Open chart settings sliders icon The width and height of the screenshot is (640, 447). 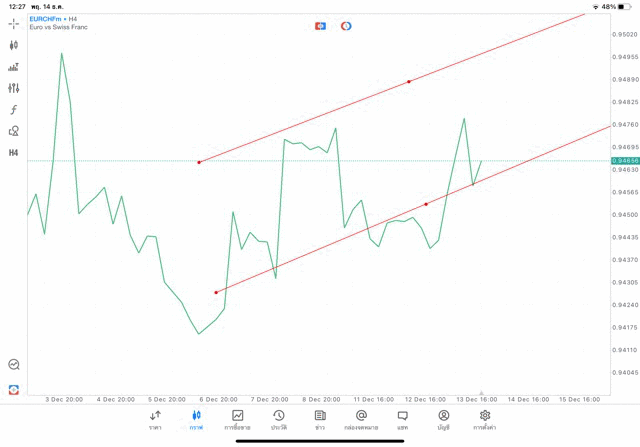tap(14, 88)
